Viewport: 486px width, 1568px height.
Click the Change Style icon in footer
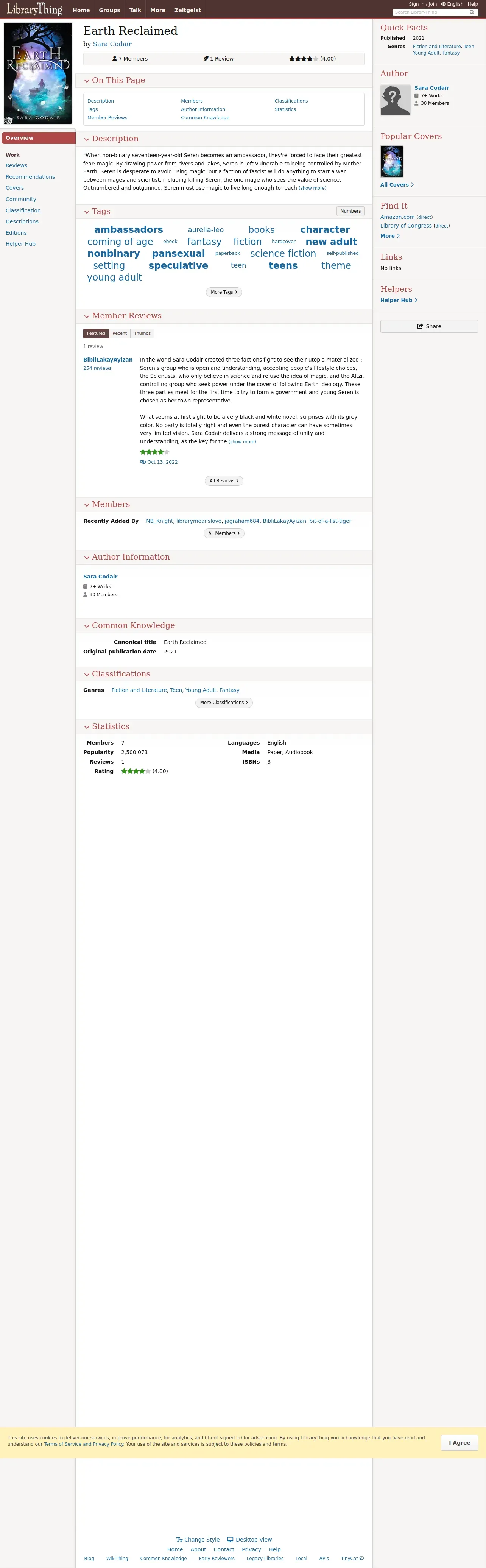(x=179, y=1539)
